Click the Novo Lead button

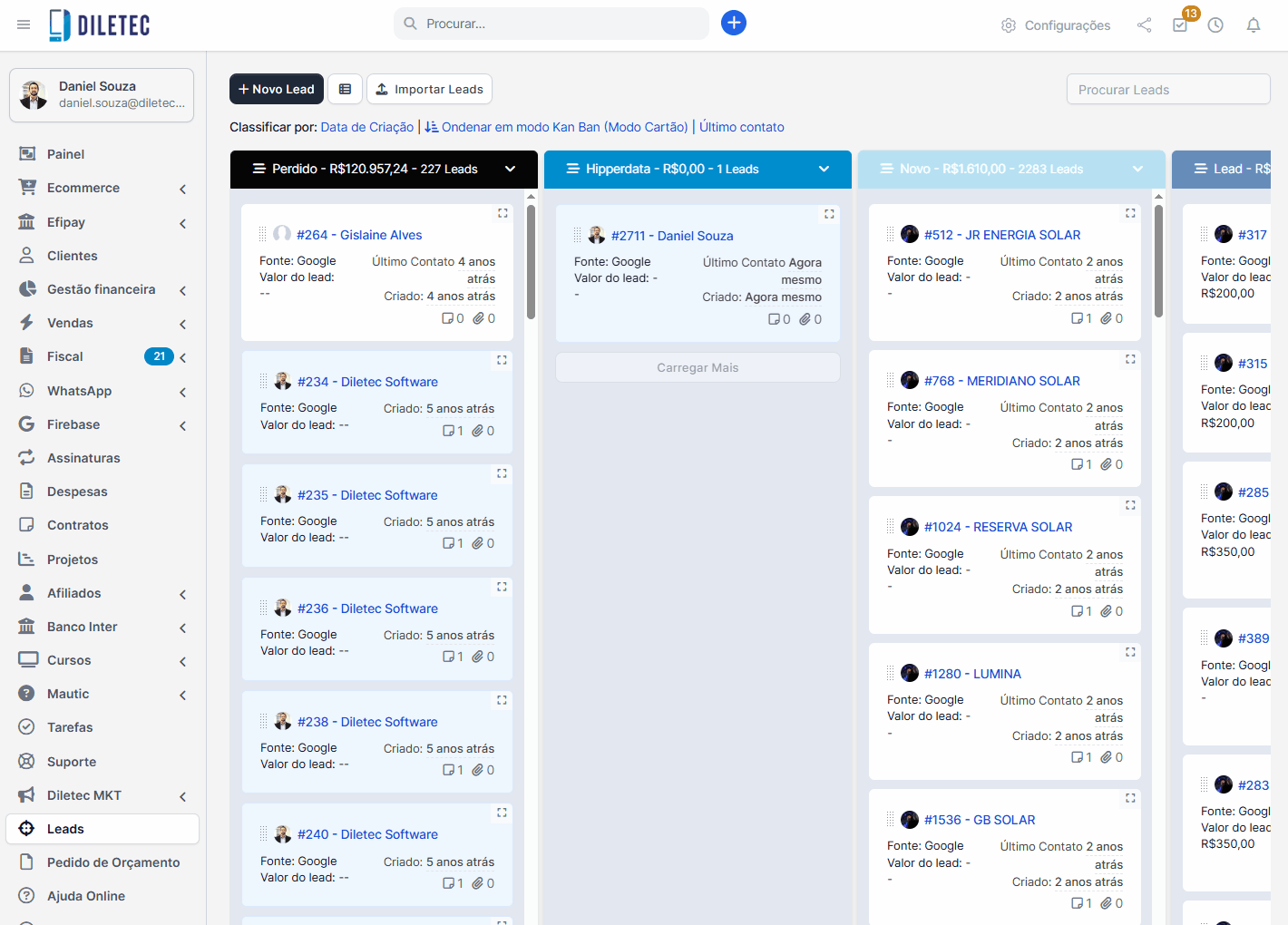pos(276,89)
